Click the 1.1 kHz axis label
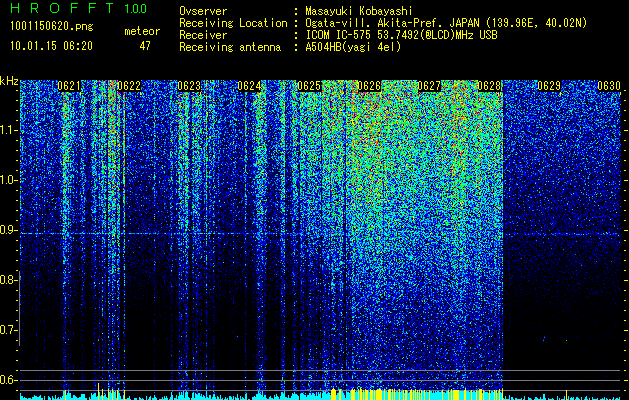Image resolution: width=629 pixels, height=400 pixels. [x=7, y=130]
